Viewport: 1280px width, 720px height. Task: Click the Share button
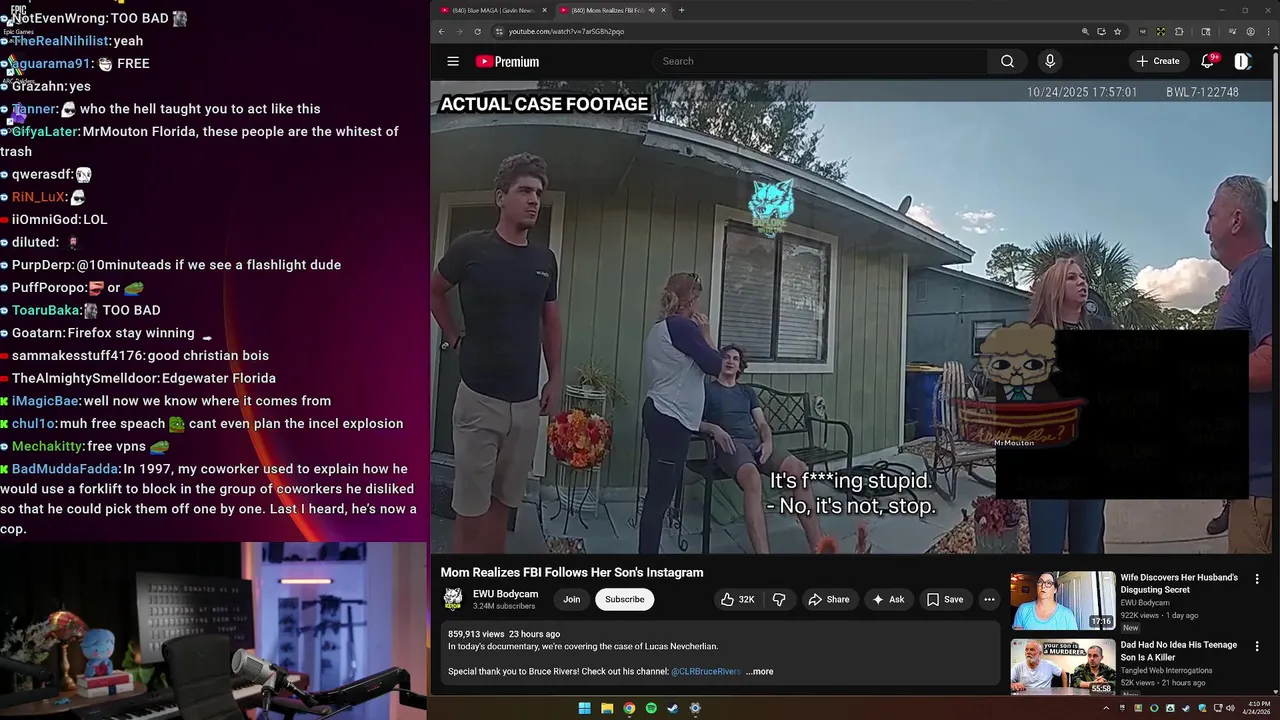tap(828, 599)
